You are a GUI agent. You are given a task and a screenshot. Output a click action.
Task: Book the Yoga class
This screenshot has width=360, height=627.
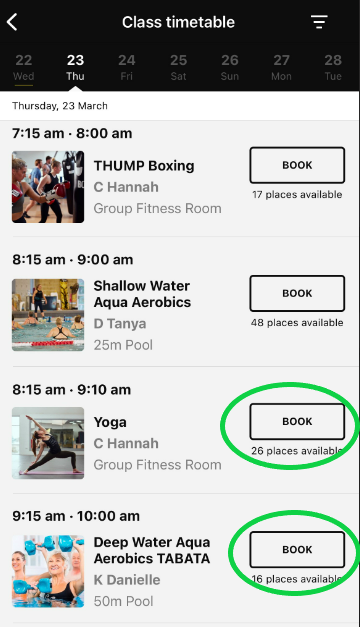pos(297,421)
